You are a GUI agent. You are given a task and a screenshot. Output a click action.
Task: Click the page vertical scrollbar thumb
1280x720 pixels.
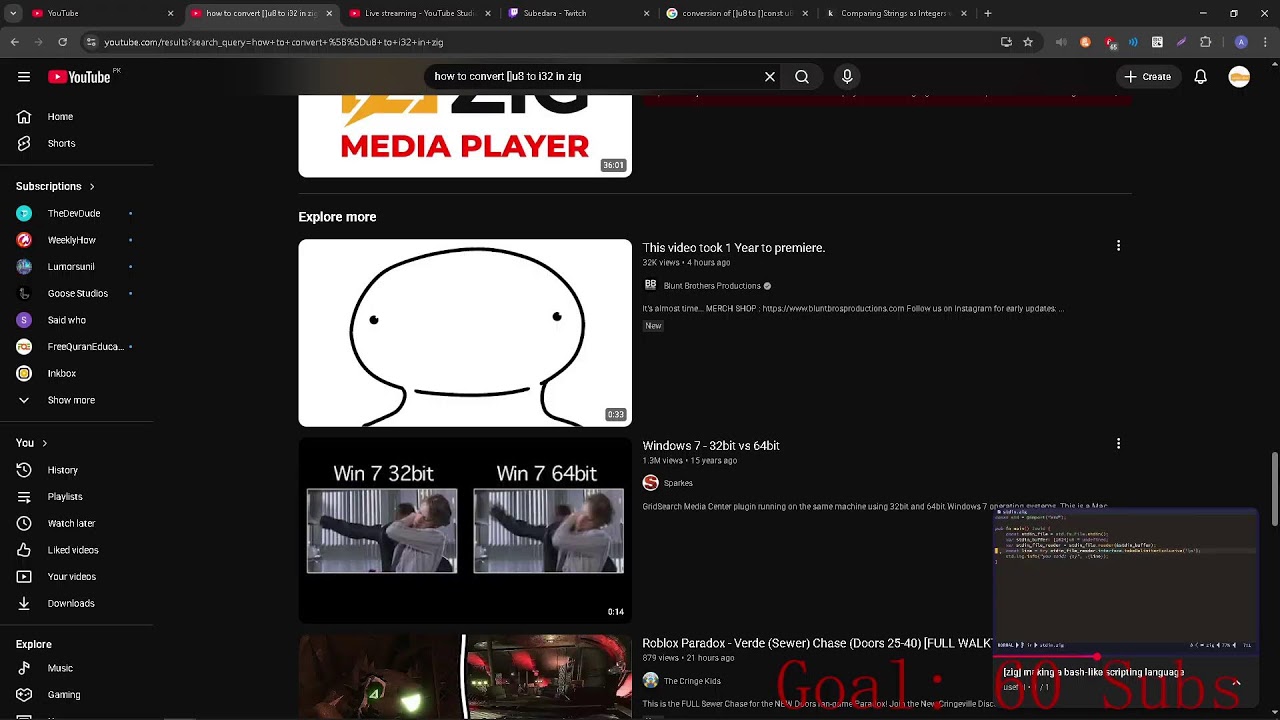(1274, 488)
